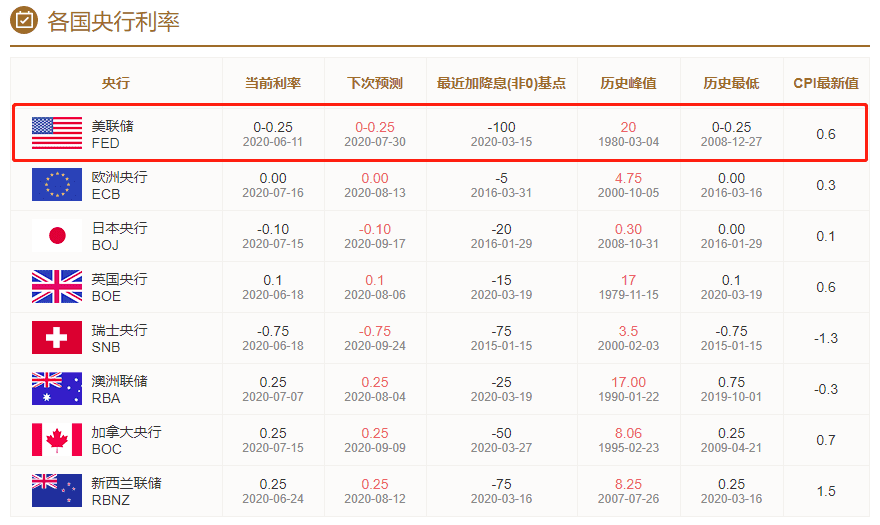Select the 最近加降息(非0)基点 column header
Viewport: 880px width, 525px height.
(501, 83)
